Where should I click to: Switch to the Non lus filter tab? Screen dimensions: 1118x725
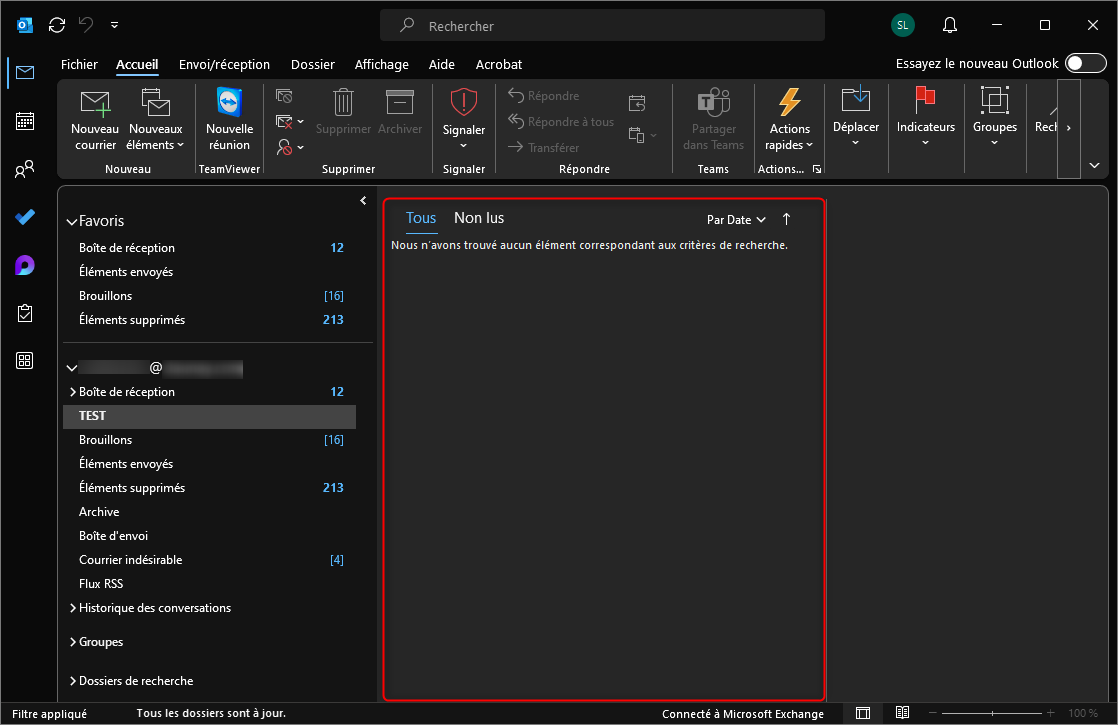[479, 218]
